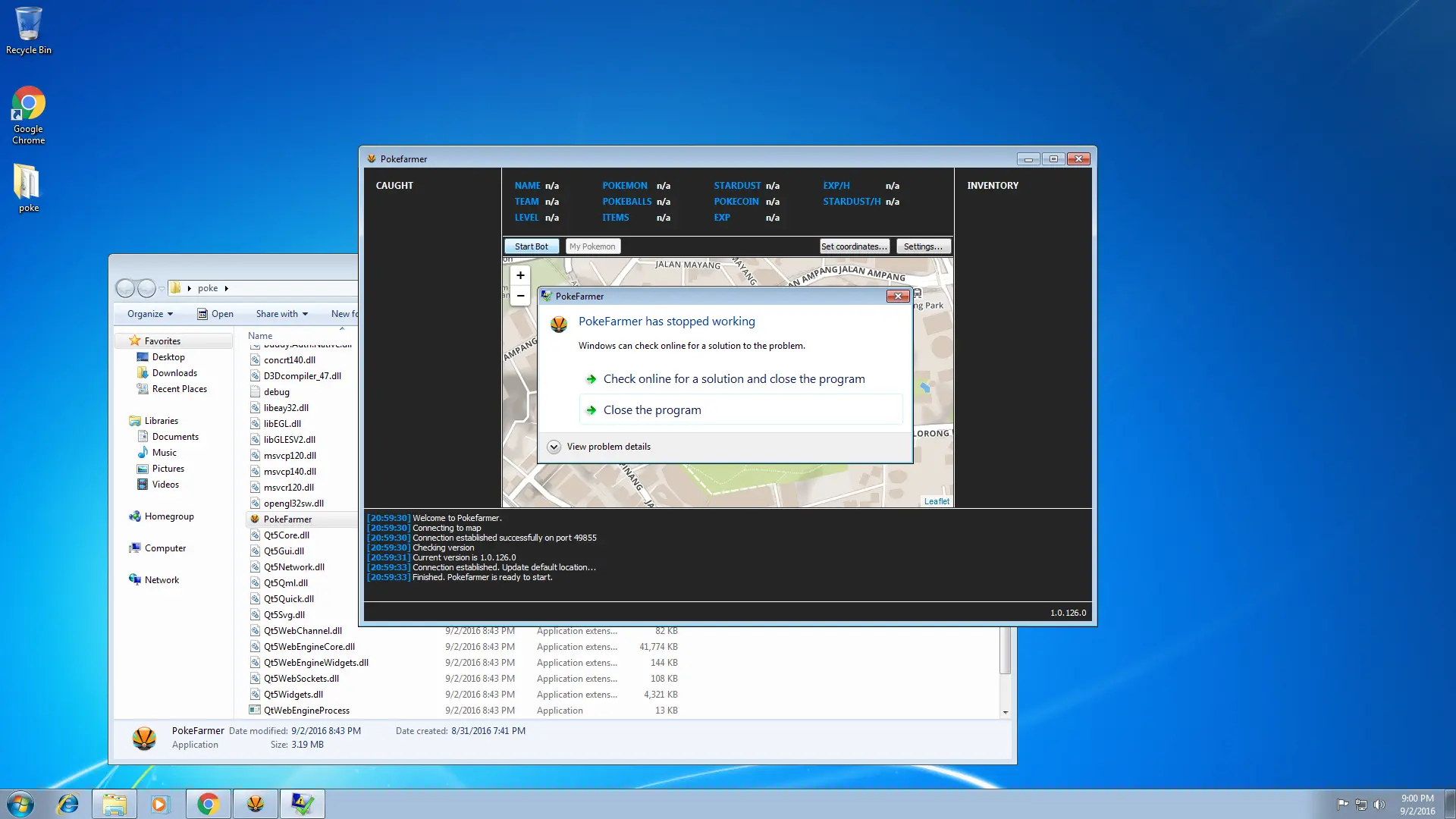
Task: Open the Organize dropdown menu
Action: coord(149,314)
